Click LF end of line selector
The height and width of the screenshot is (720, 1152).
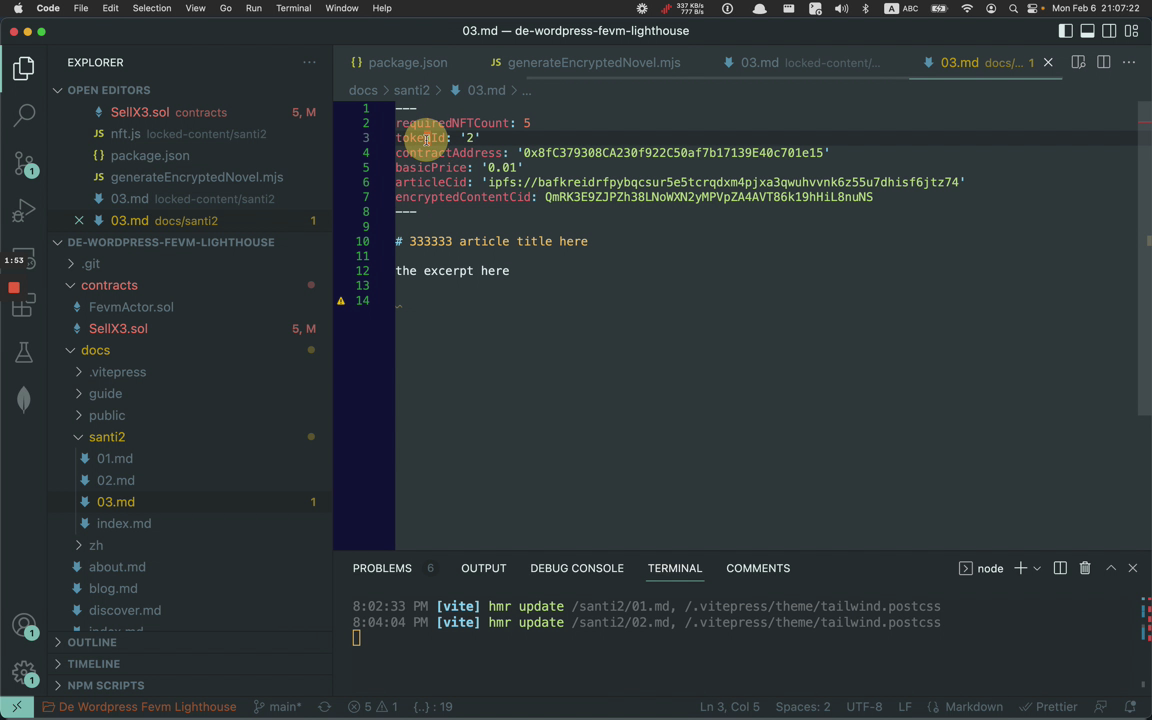click(904, 707)
